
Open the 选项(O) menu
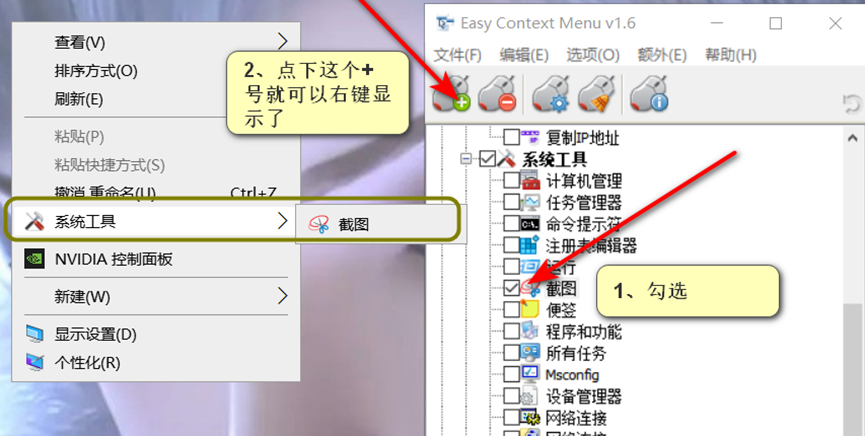pos(593,55)
